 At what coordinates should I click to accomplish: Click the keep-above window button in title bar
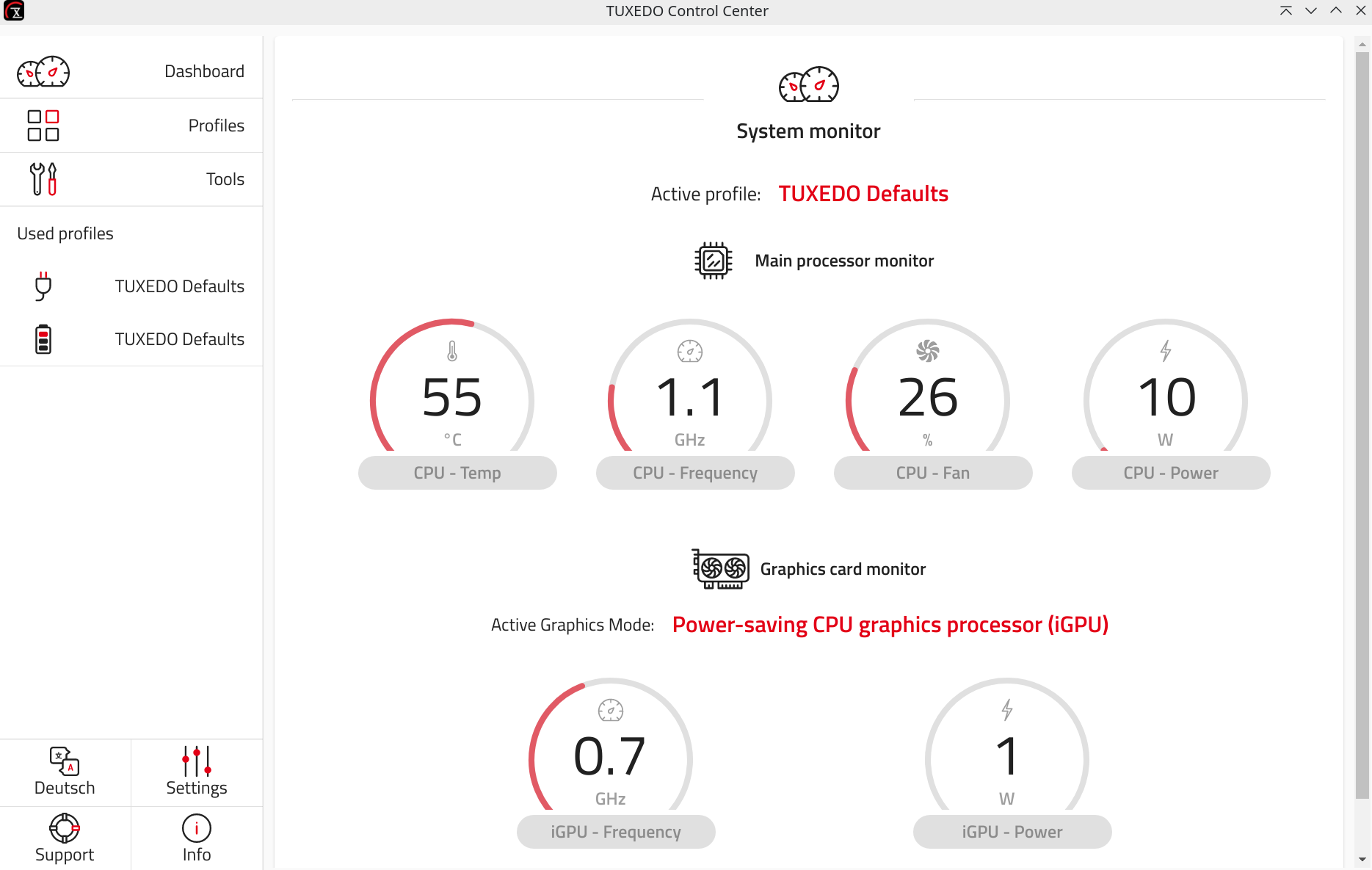pos(1286,10)
